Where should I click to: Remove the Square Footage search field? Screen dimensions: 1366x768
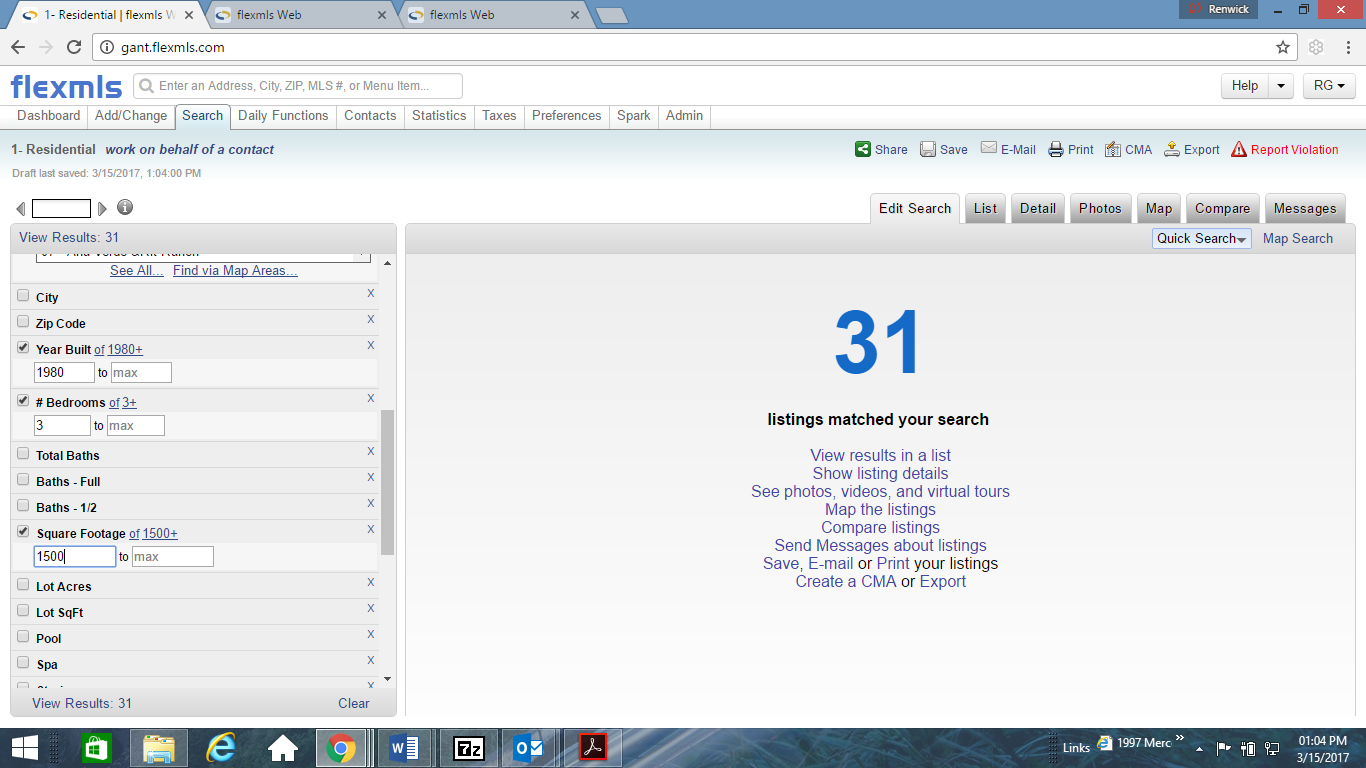[x=371, y=529]
